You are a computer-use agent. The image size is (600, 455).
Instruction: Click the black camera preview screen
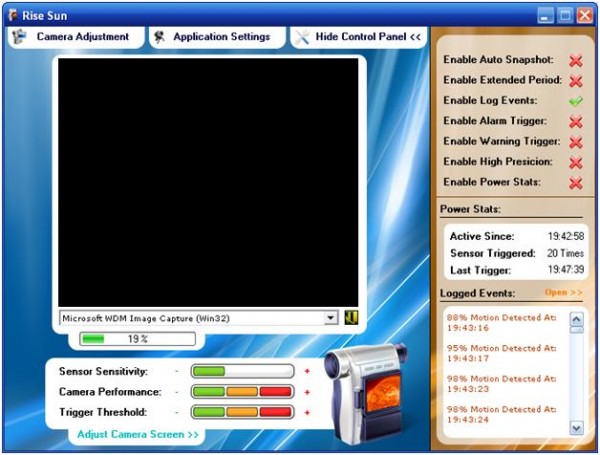(x=208, y=182)
